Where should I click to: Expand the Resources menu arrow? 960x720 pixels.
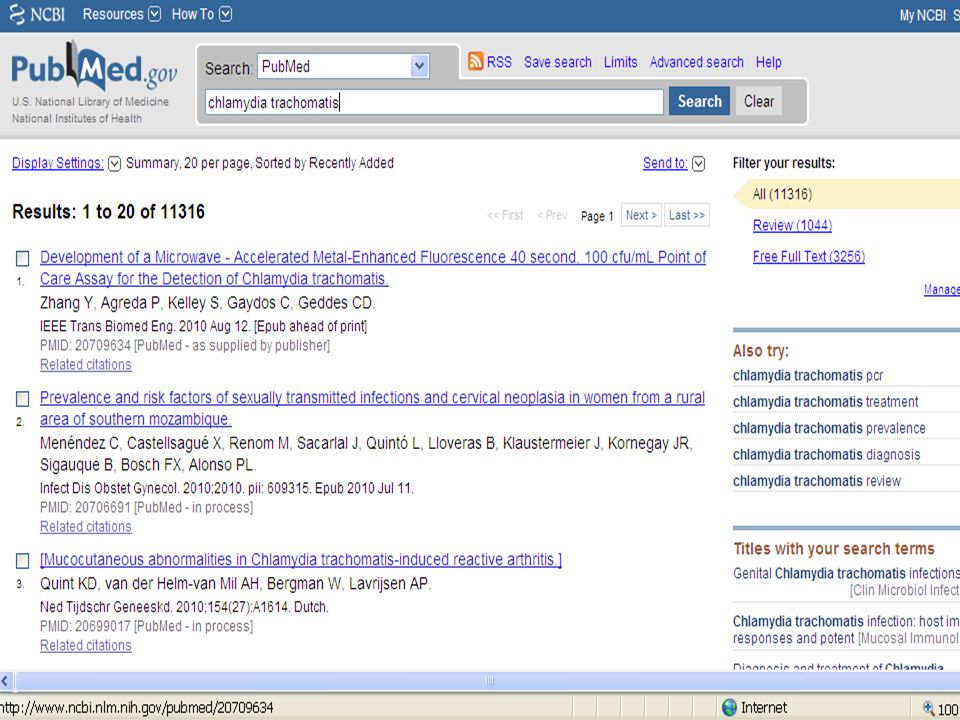tap(155, 14)
